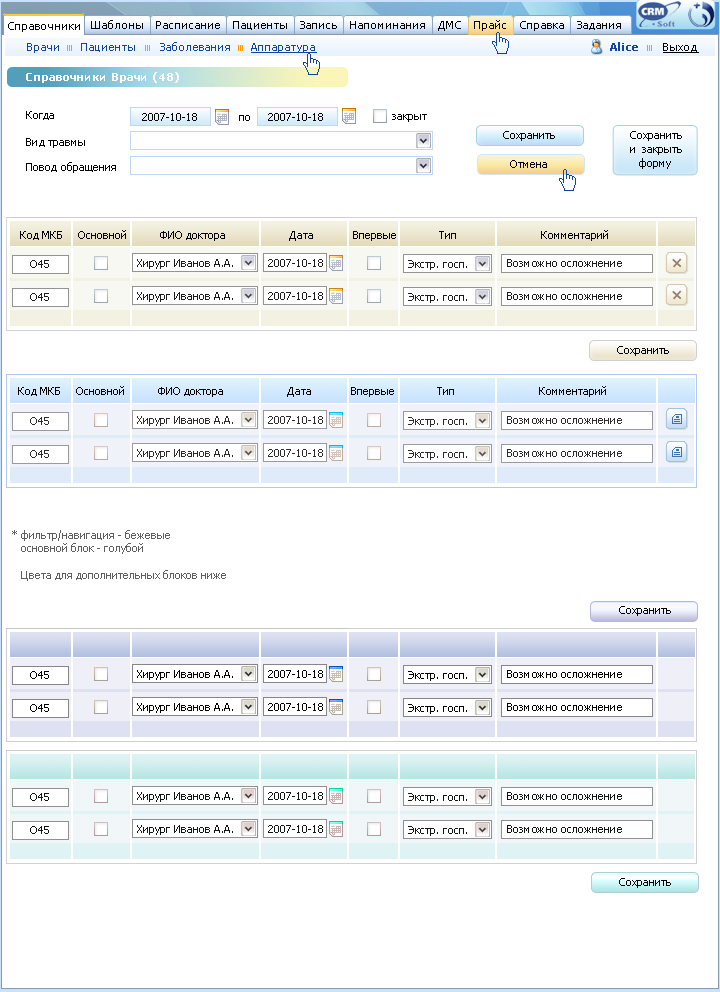Click the 'Справочники Врачи (48)' heading
Screen dimensions: 720x992
tap(102, 77)
